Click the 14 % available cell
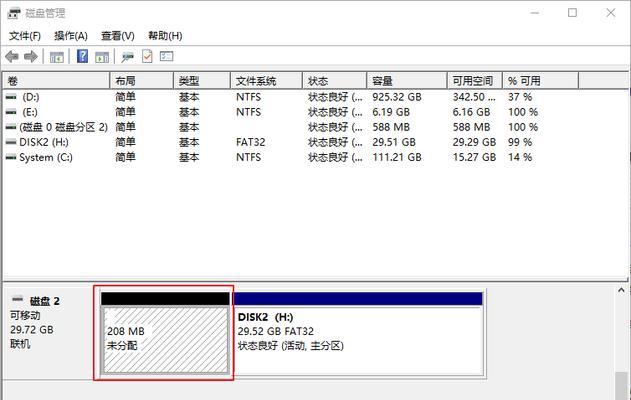 (520, 157)
